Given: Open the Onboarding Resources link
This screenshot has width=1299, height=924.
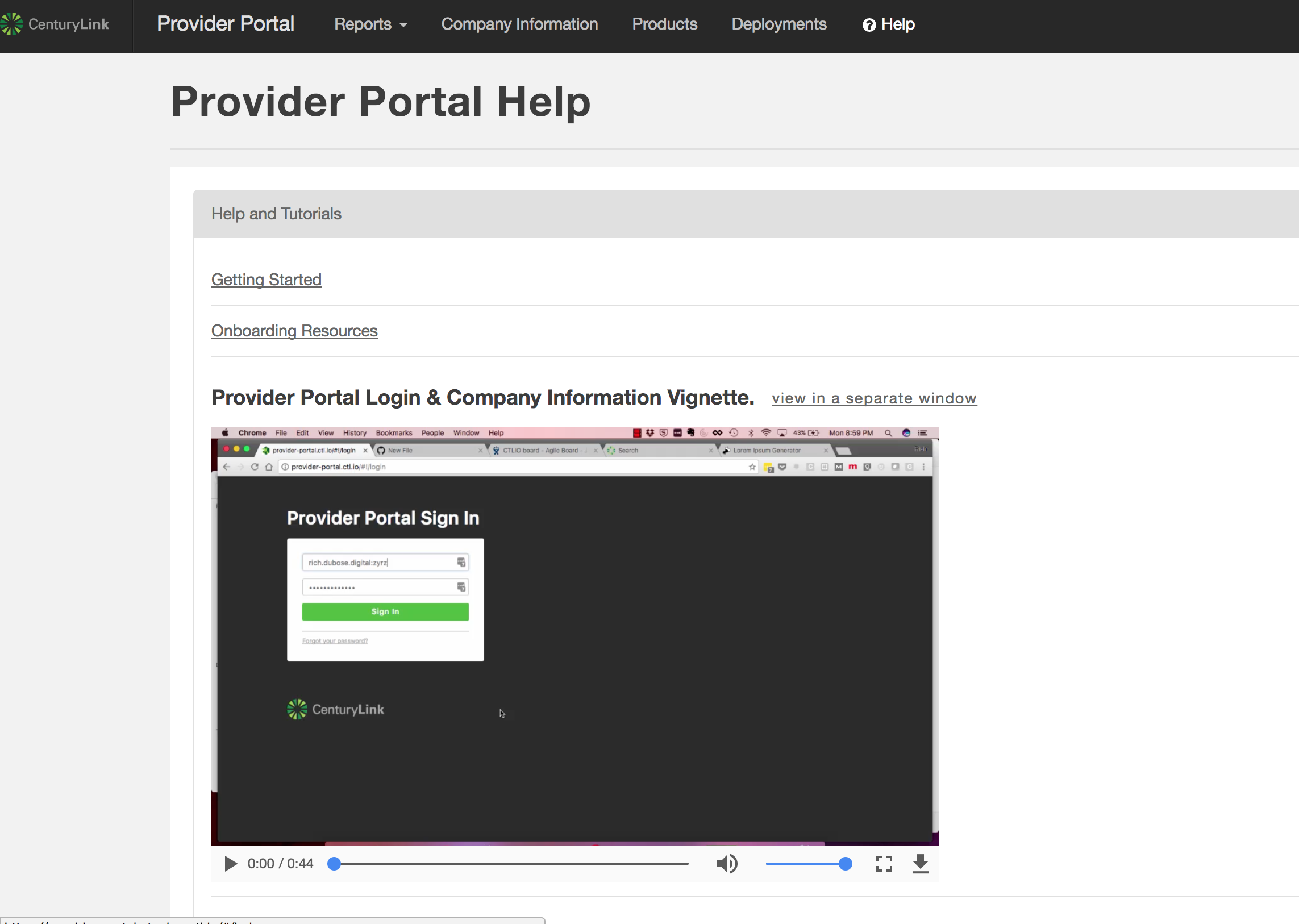Looking at the screenshot, I should click(x=294, y=331).
